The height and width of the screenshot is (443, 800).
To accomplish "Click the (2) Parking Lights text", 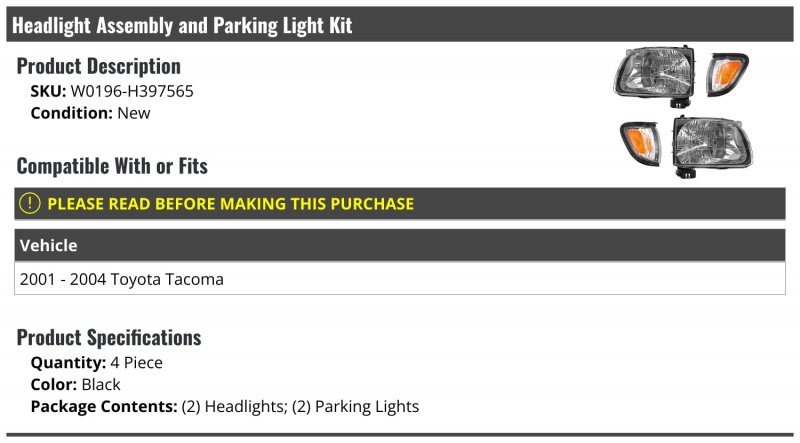I will (x=356, y=406).
